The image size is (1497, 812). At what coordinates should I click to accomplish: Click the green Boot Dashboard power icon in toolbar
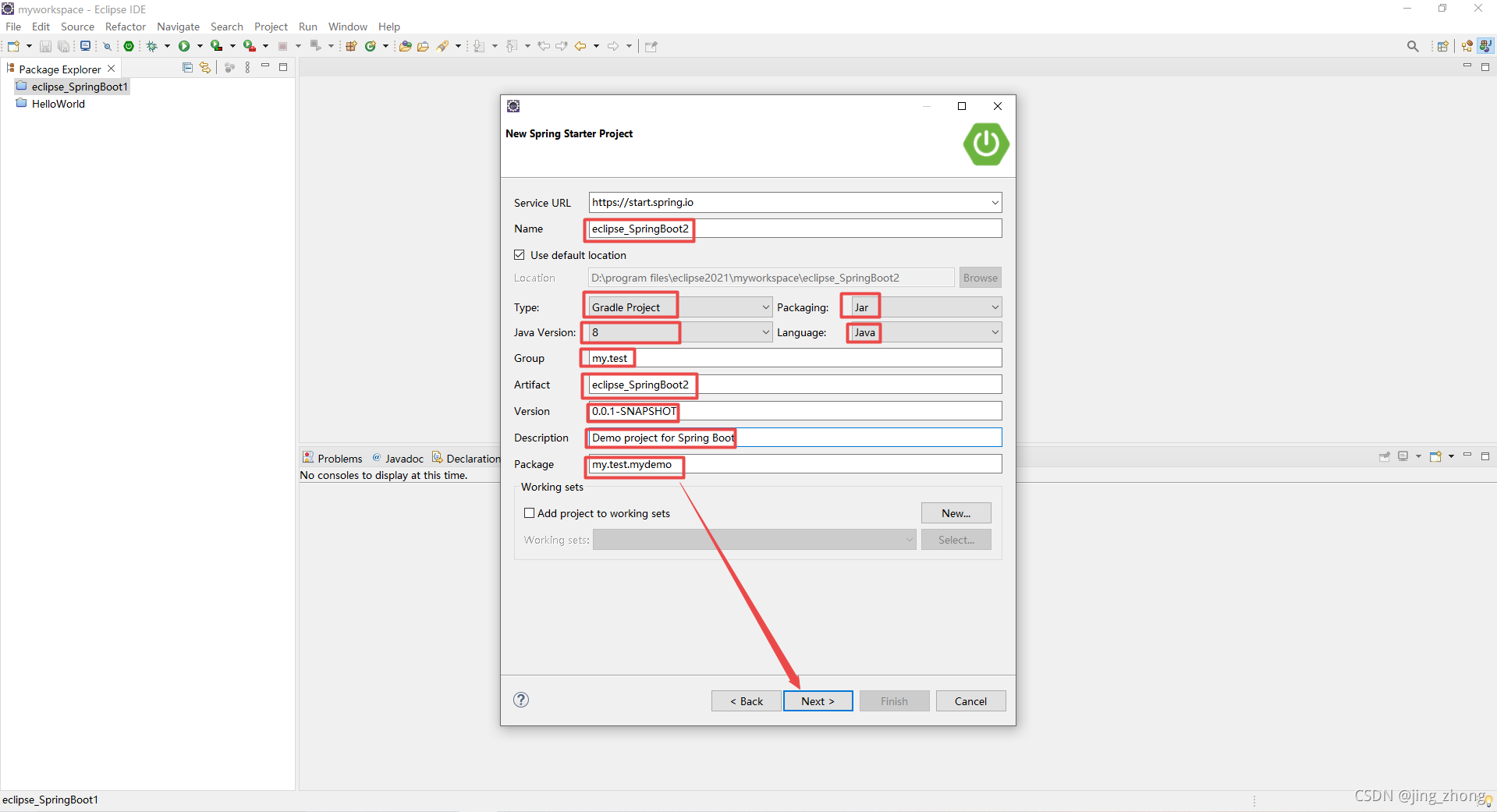pos(129,46)
